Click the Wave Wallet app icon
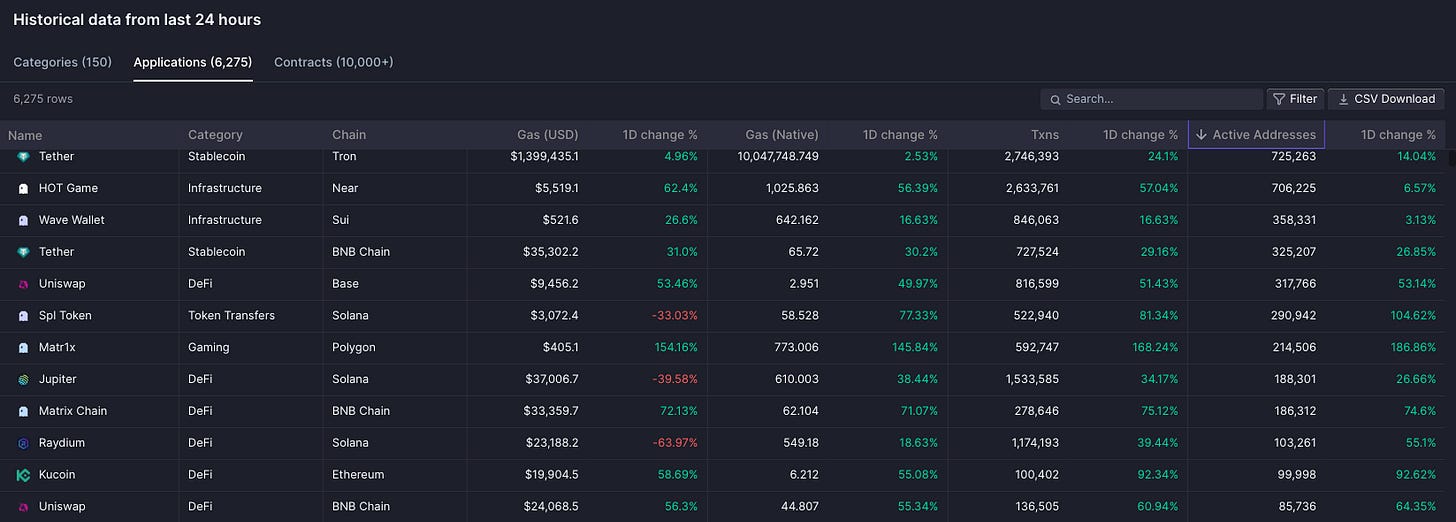Image resolution: width=1456 pixels, height=522 pixels. click(24, 220)
